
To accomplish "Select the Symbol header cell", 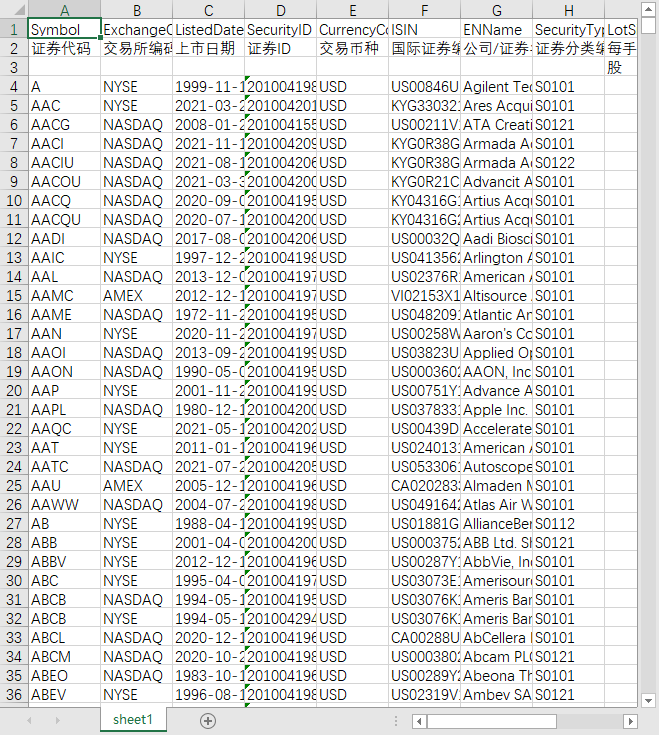I will (65, 30).
